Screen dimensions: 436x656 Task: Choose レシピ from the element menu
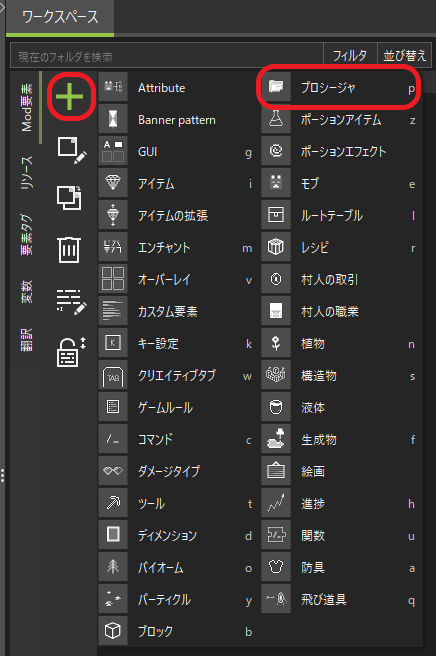click(340, 247)
